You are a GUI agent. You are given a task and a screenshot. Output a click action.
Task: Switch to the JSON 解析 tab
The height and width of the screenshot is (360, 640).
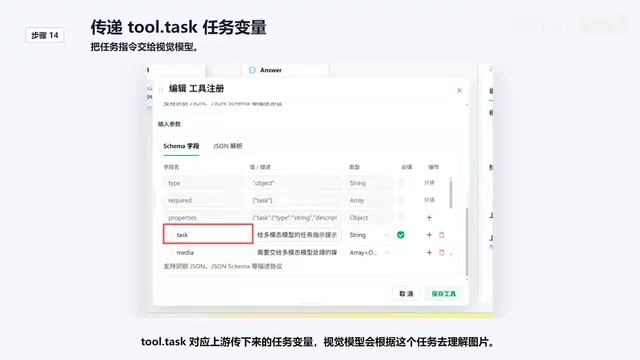(228, 146)
